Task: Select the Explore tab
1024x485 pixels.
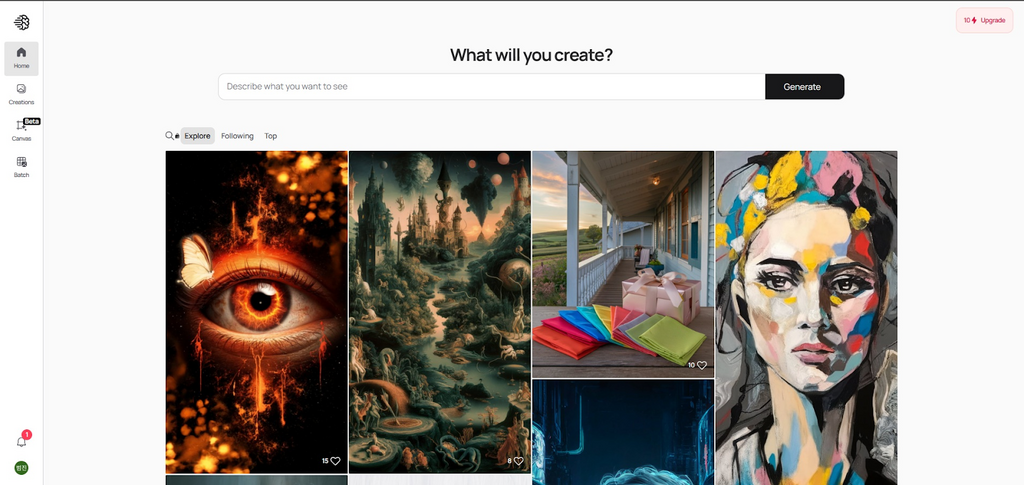Action: (x=197, y=136)
